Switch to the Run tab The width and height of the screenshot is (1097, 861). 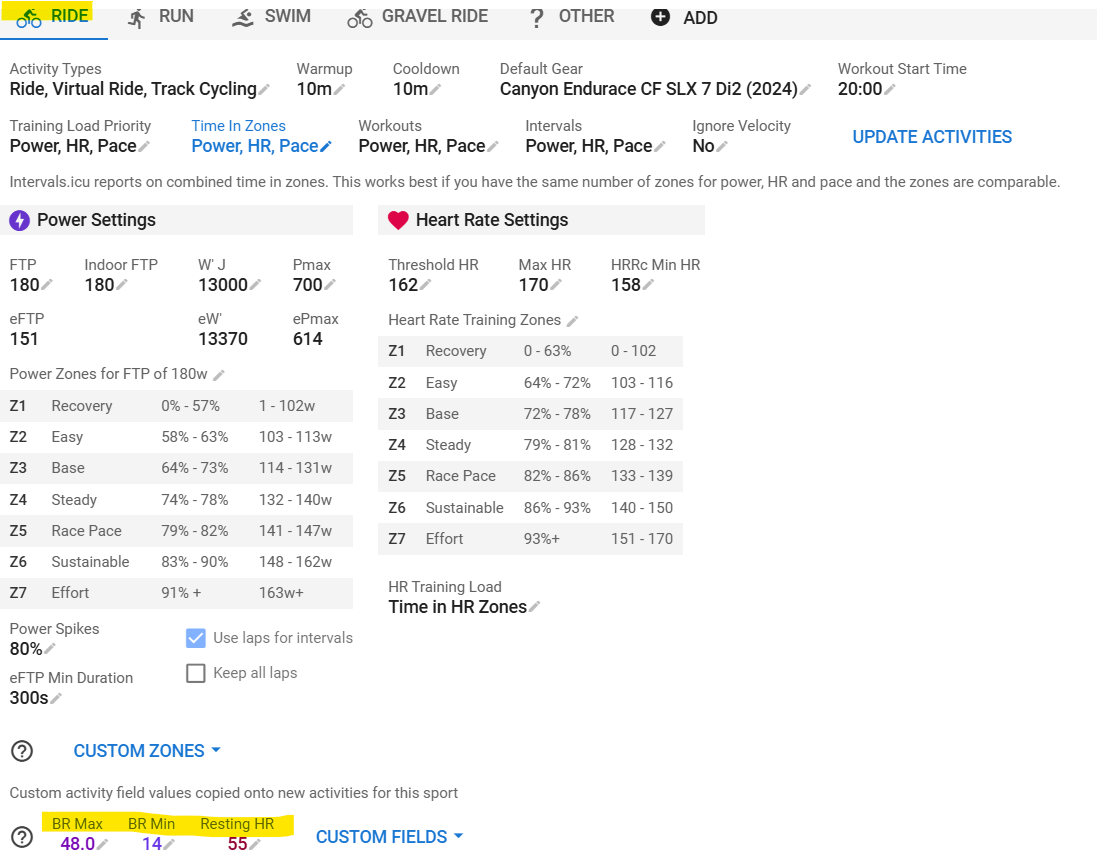tap(161, 17)
